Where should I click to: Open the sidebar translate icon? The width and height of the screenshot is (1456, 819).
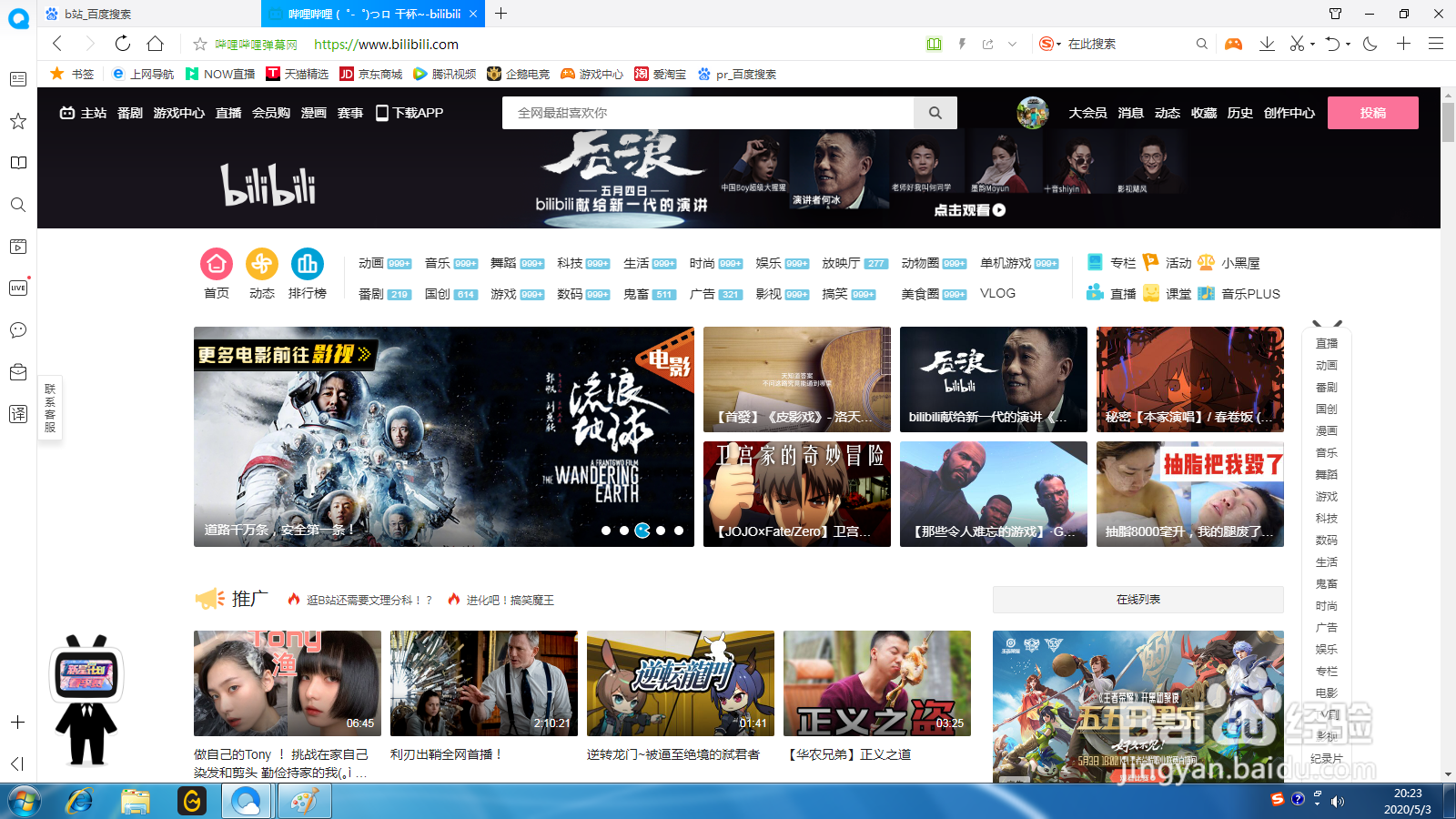(x=18, y=414)
